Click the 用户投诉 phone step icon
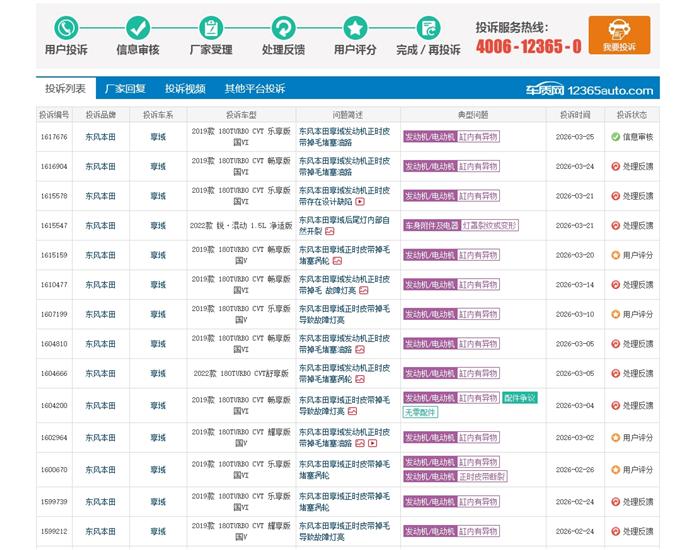This screenshot has width=700, height=550. [66, 28]
